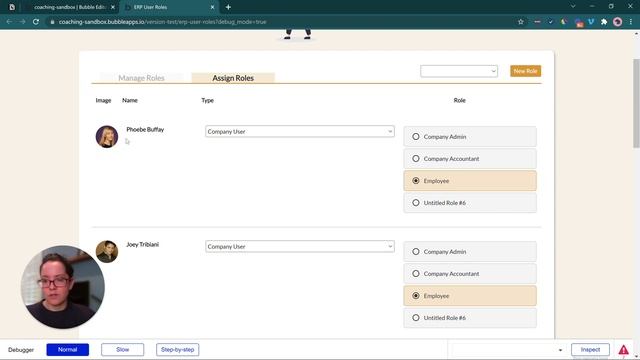Viewport: 640px width, 360px height.
Task: Open the Chrome three-dot menu
Action: (x=631, y=22)
